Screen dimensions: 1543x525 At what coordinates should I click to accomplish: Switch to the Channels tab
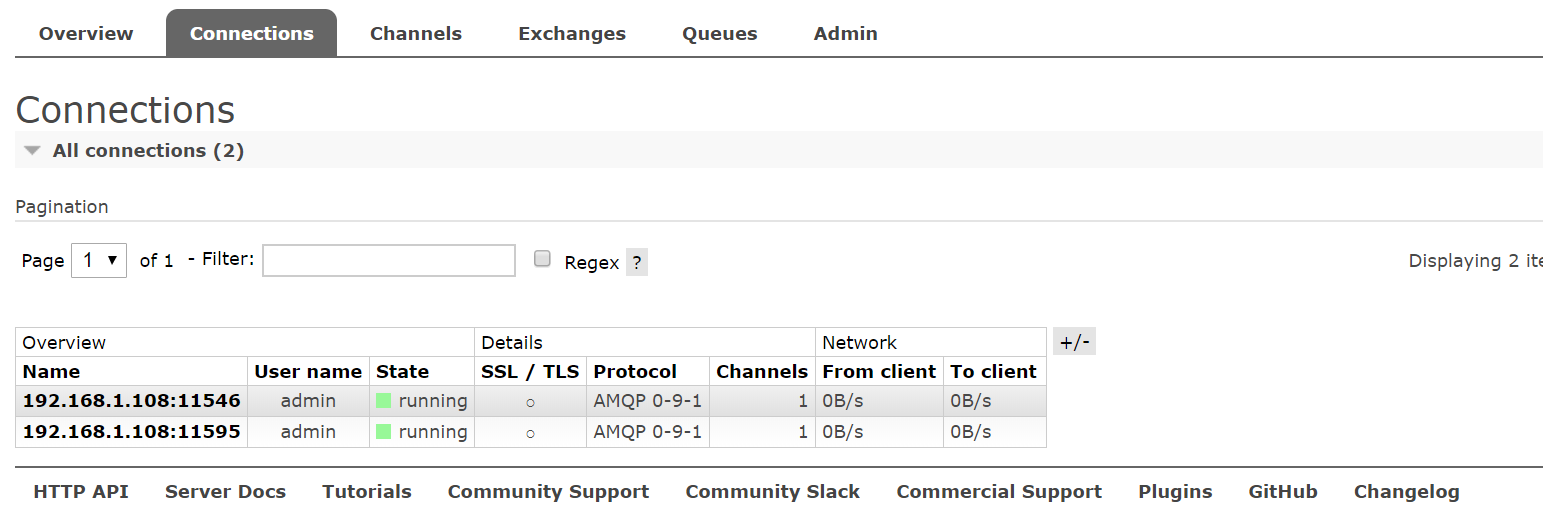tap(416, 33)
